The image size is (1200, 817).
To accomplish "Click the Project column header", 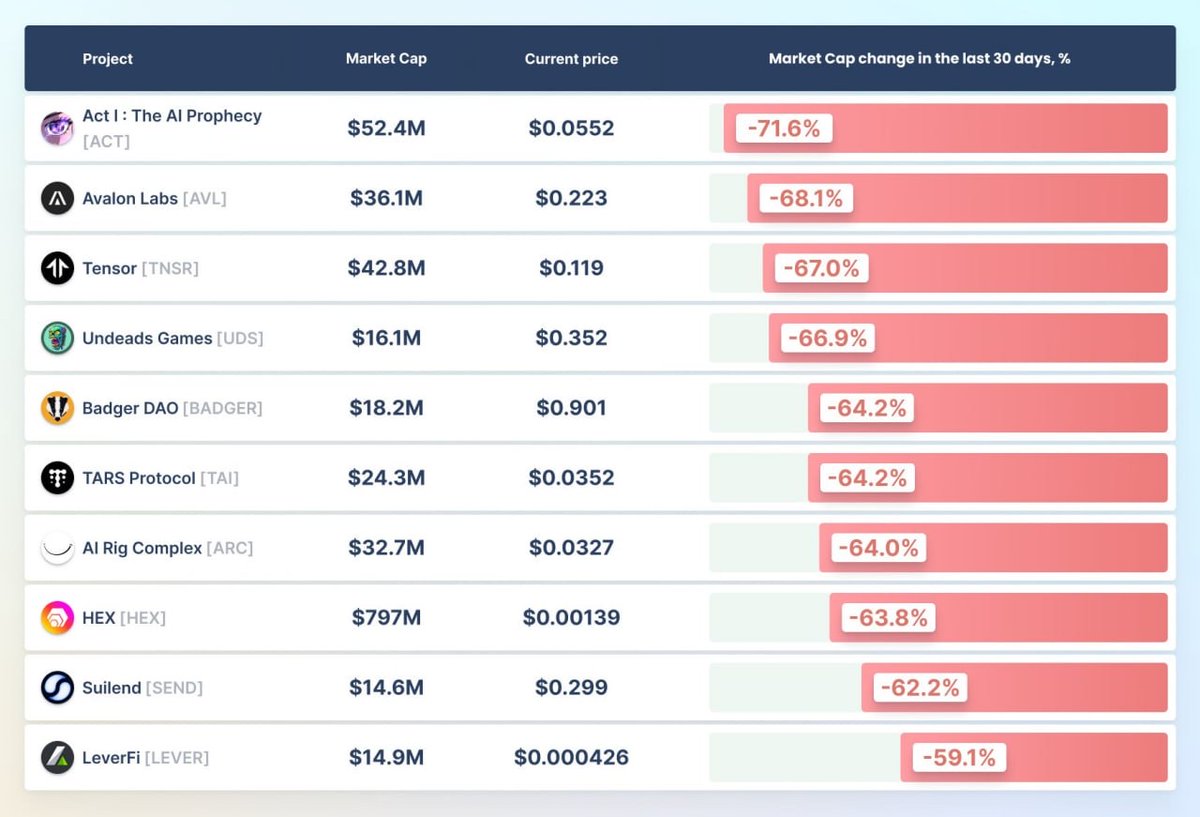I will pyautogui.click(x=107, y=59).
